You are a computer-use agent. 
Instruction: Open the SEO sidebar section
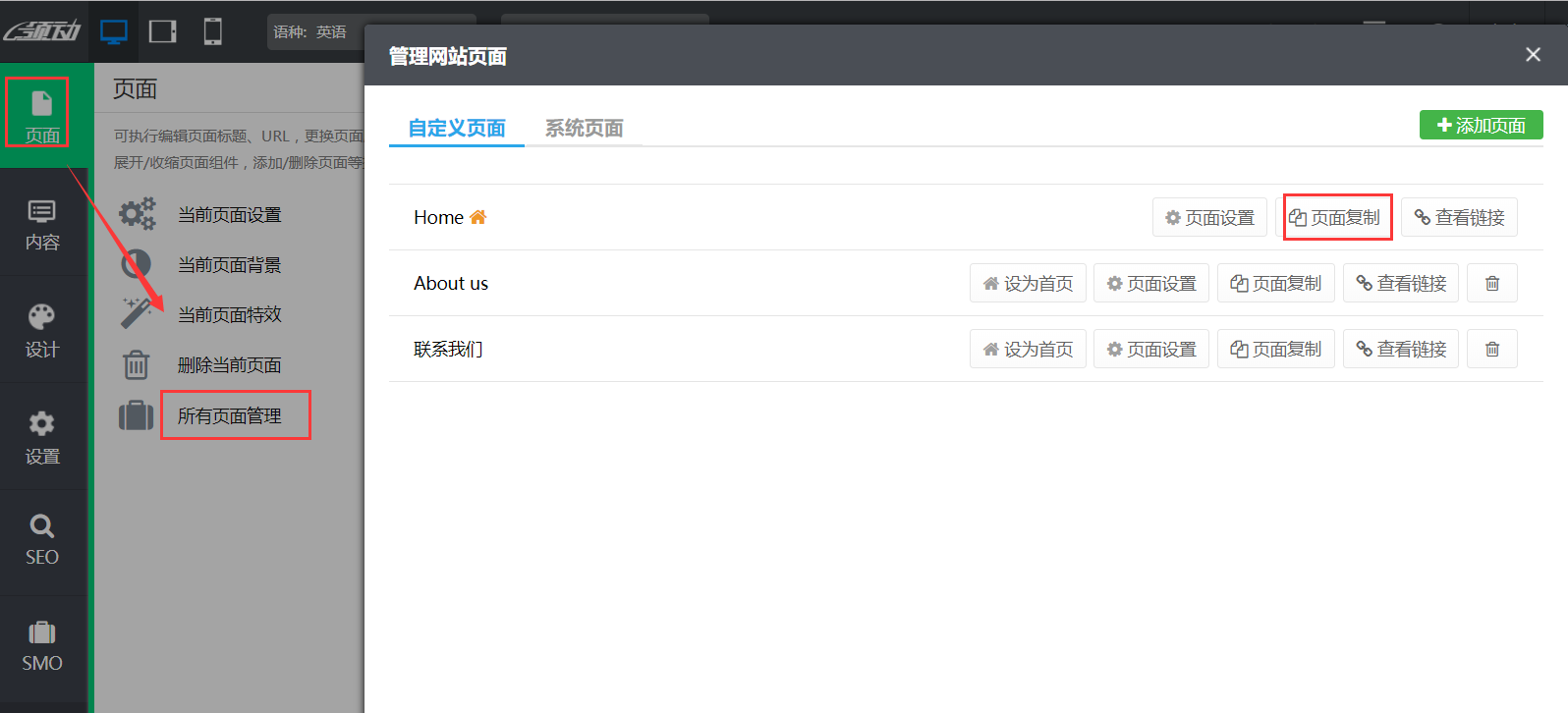pyautogui.click(x=42, y=540)
